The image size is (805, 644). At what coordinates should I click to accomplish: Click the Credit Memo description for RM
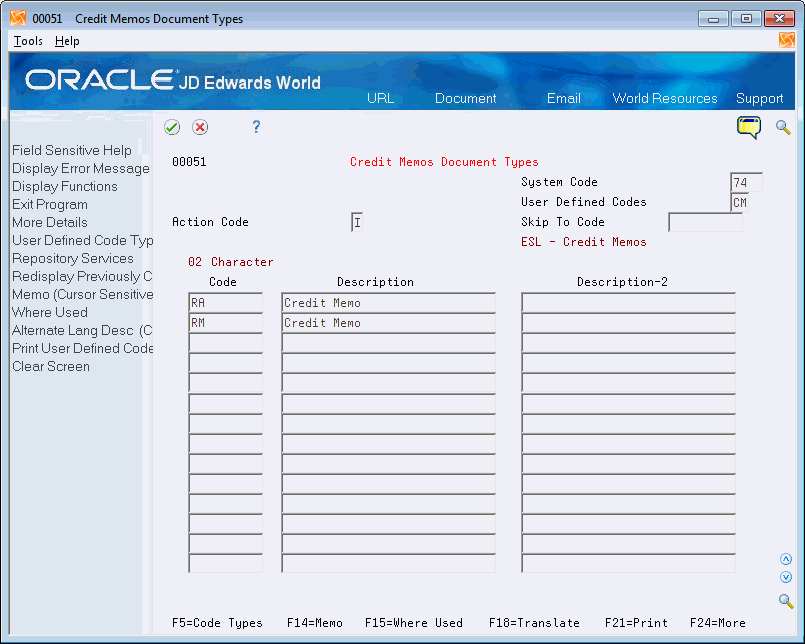(x=388, y=323)
